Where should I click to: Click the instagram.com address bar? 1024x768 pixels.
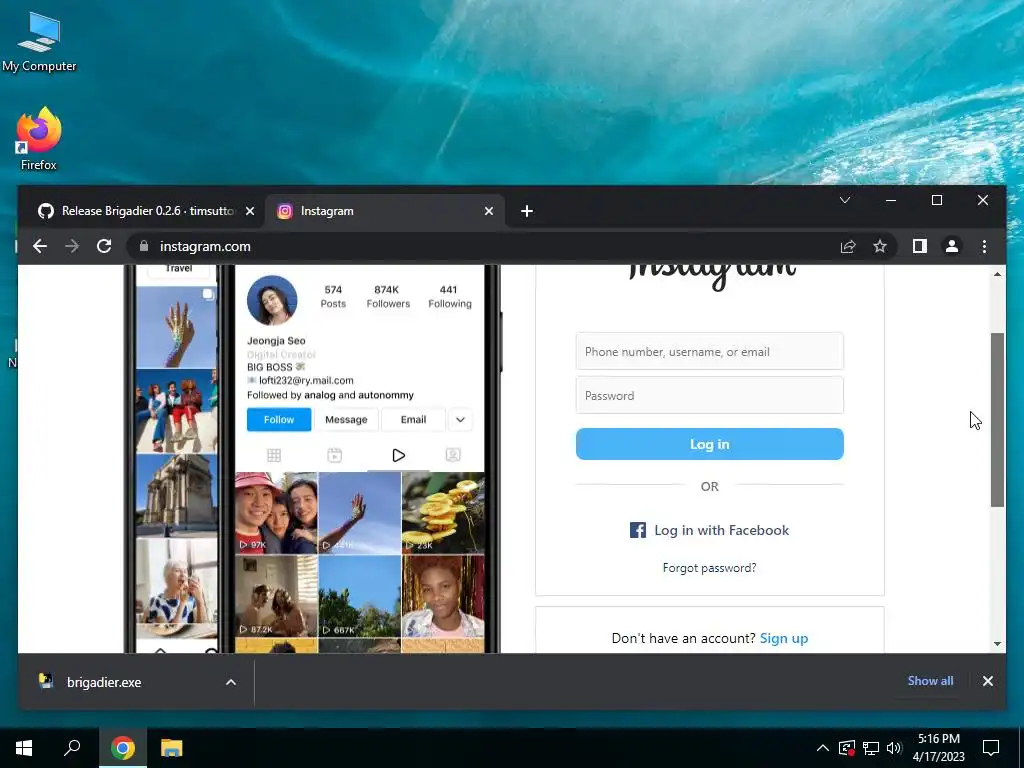point(483,246)
